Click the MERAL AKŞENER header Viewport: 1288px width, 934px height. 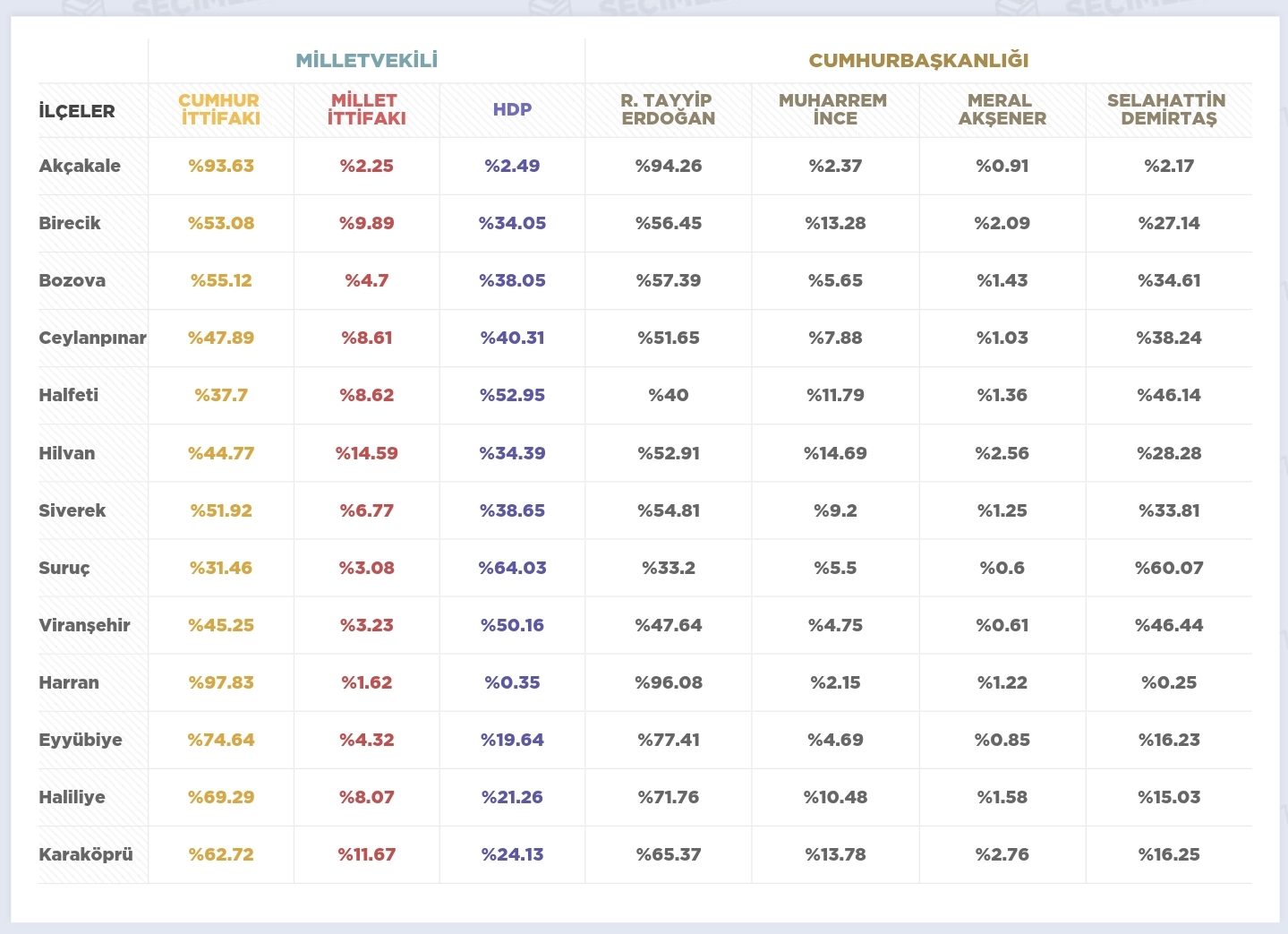pos(1002,109)
